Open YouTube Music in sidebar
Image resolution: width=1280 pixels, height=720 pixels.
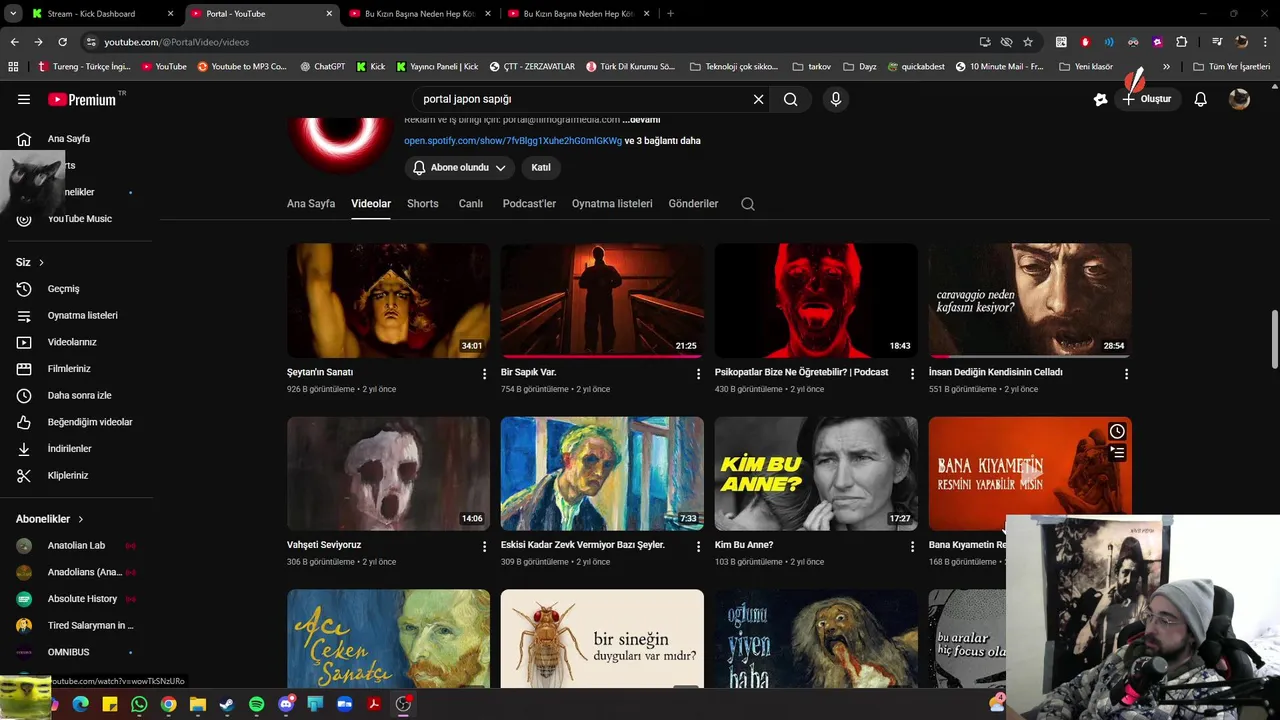pyautogui.click(x=79, y=218)
